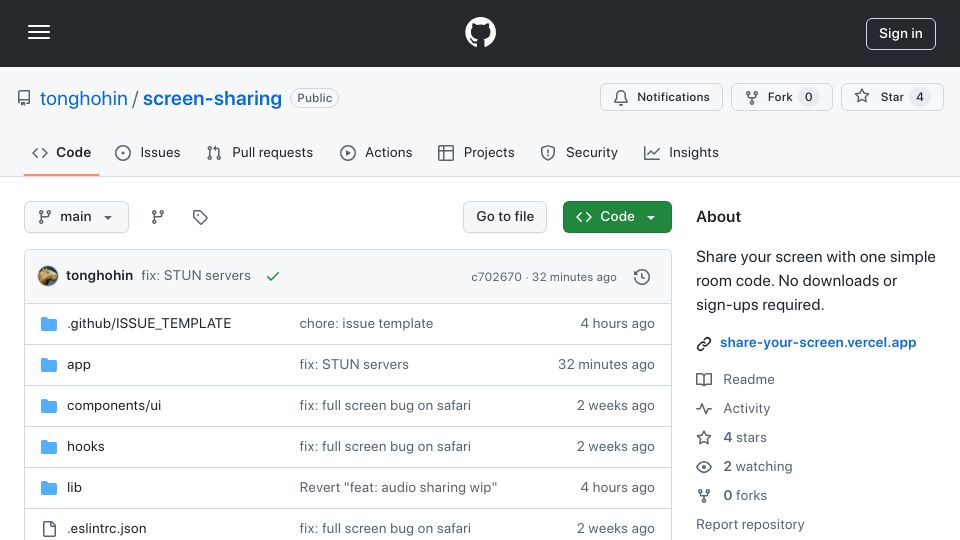Open the components/ui folder

(114, 405)
